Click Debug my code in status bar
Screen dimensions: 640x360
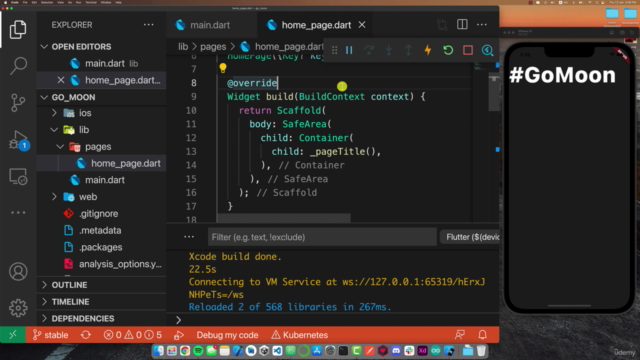pyautogui.click(x=227, y=335)
